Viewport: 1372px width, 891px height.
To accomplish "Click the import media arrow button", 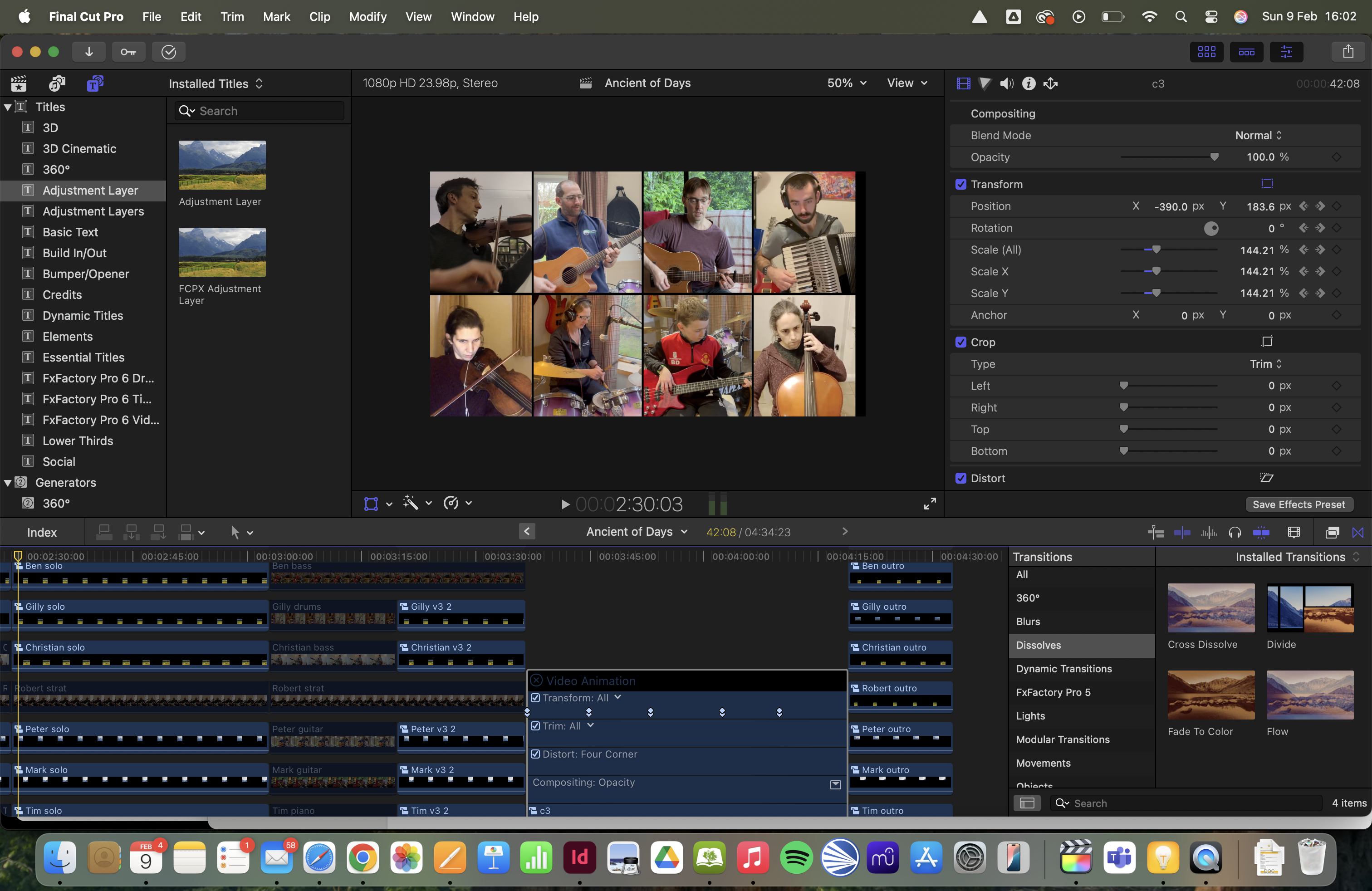I will coord(89,52).
